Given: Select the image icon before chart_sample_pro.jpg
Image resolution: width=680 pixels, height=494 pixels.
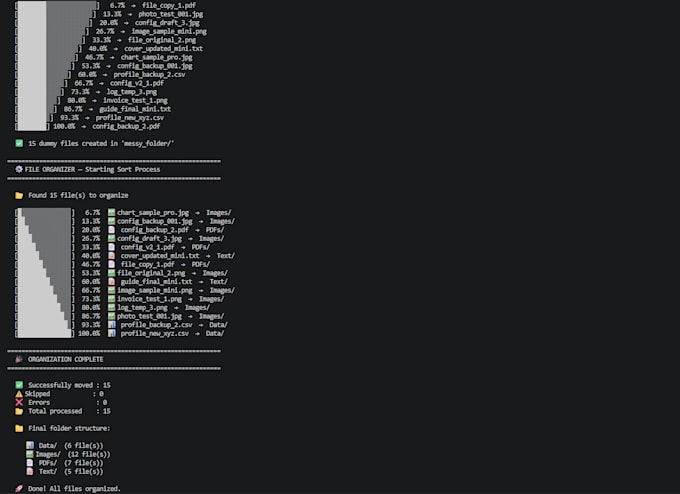Looking at the screenshot, I should 111,213.
